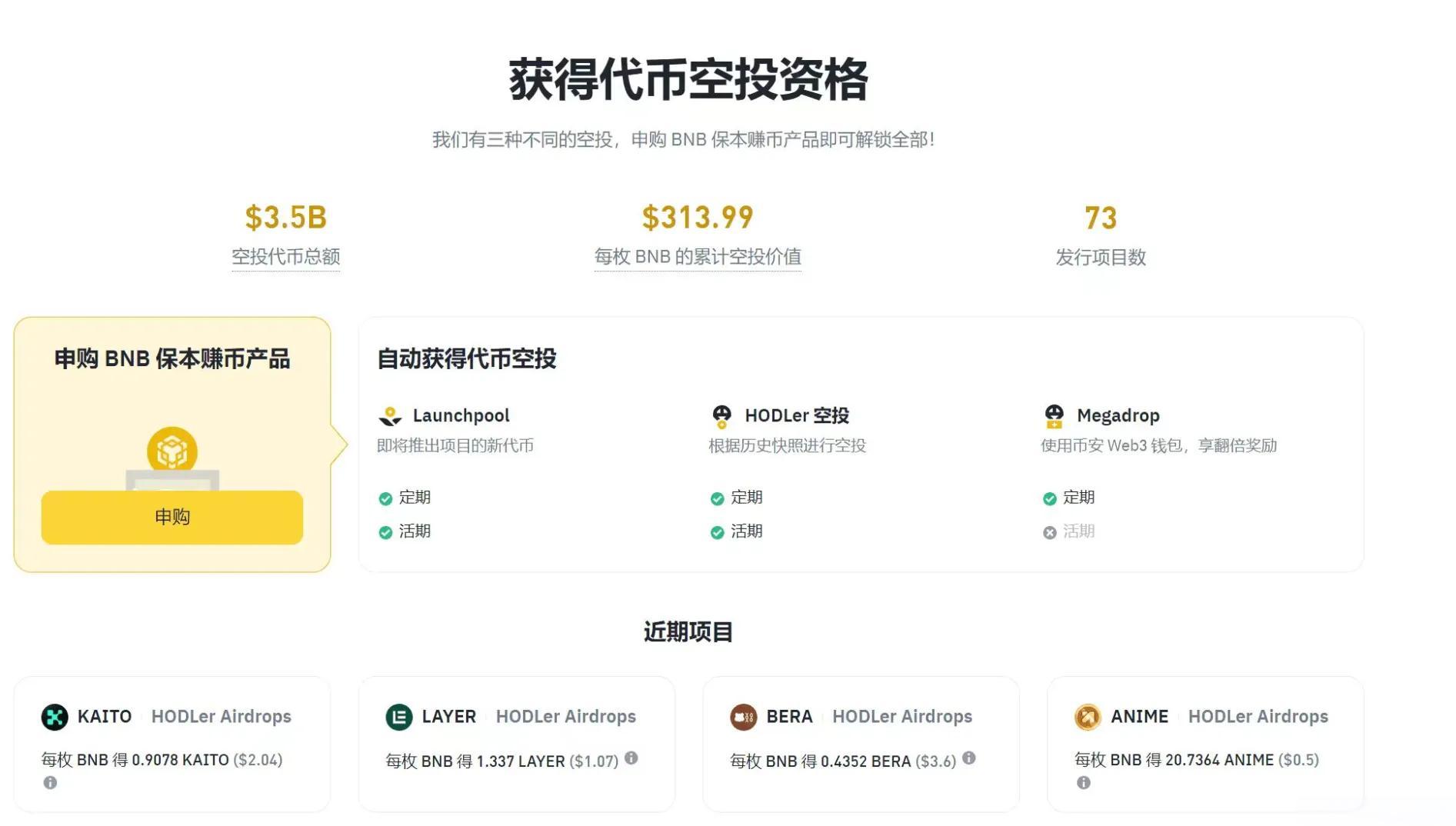The width and height of the screenshot is (1456, 826).
Task: Click the ANIME token logo
Action: point(1088,718)
